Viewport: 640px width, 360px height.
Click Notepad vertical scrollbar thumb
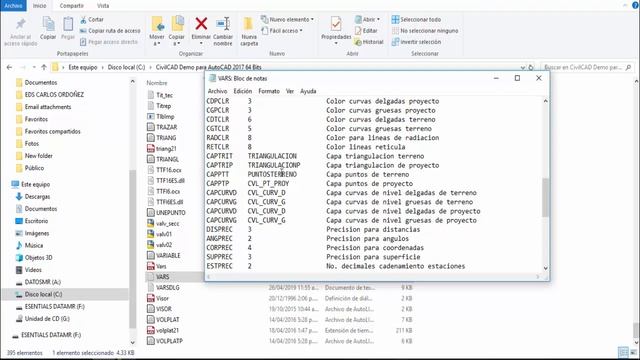[x=545, y=198]
